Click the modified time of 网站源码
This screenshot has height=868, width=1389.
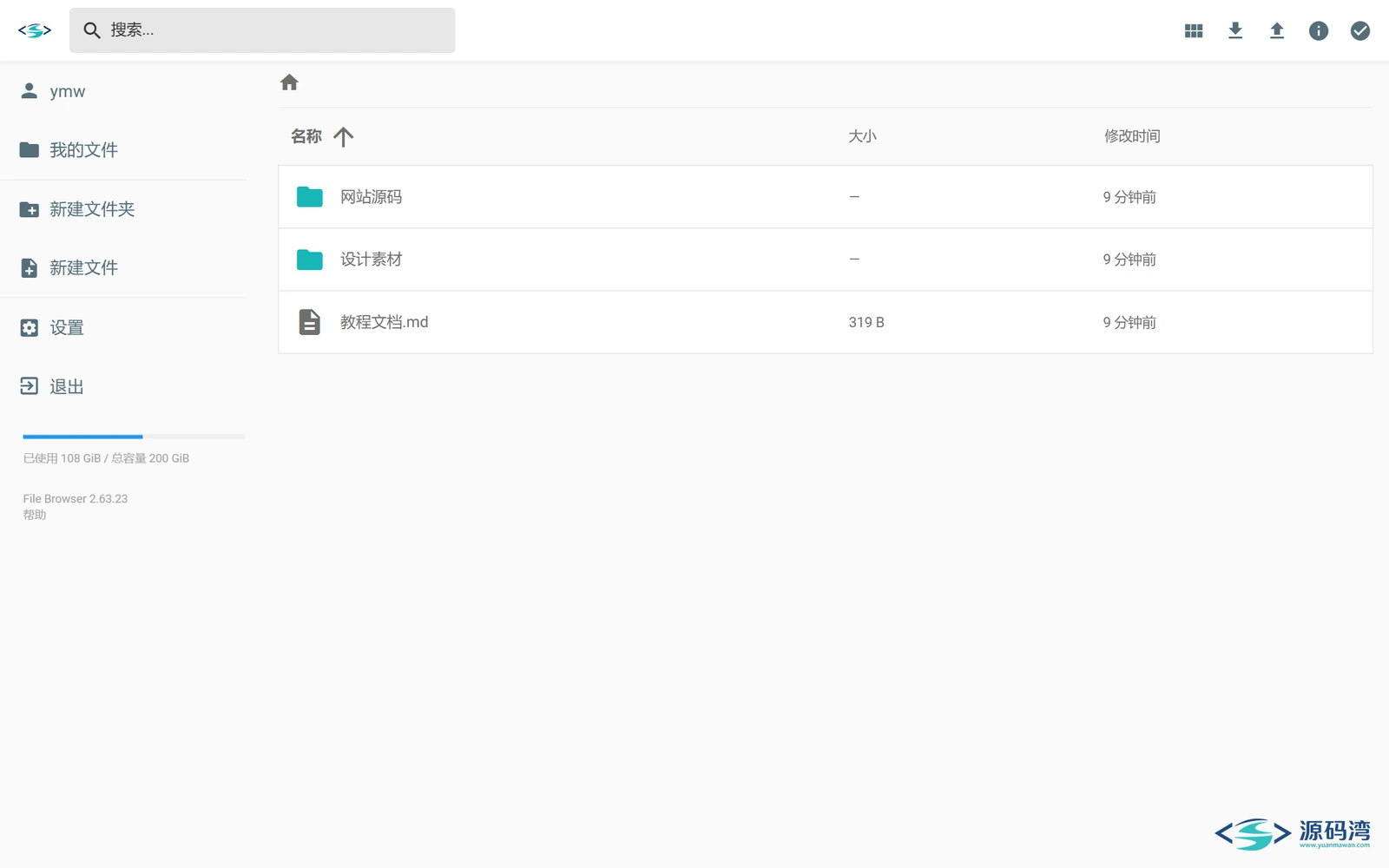pos(1129,197)
